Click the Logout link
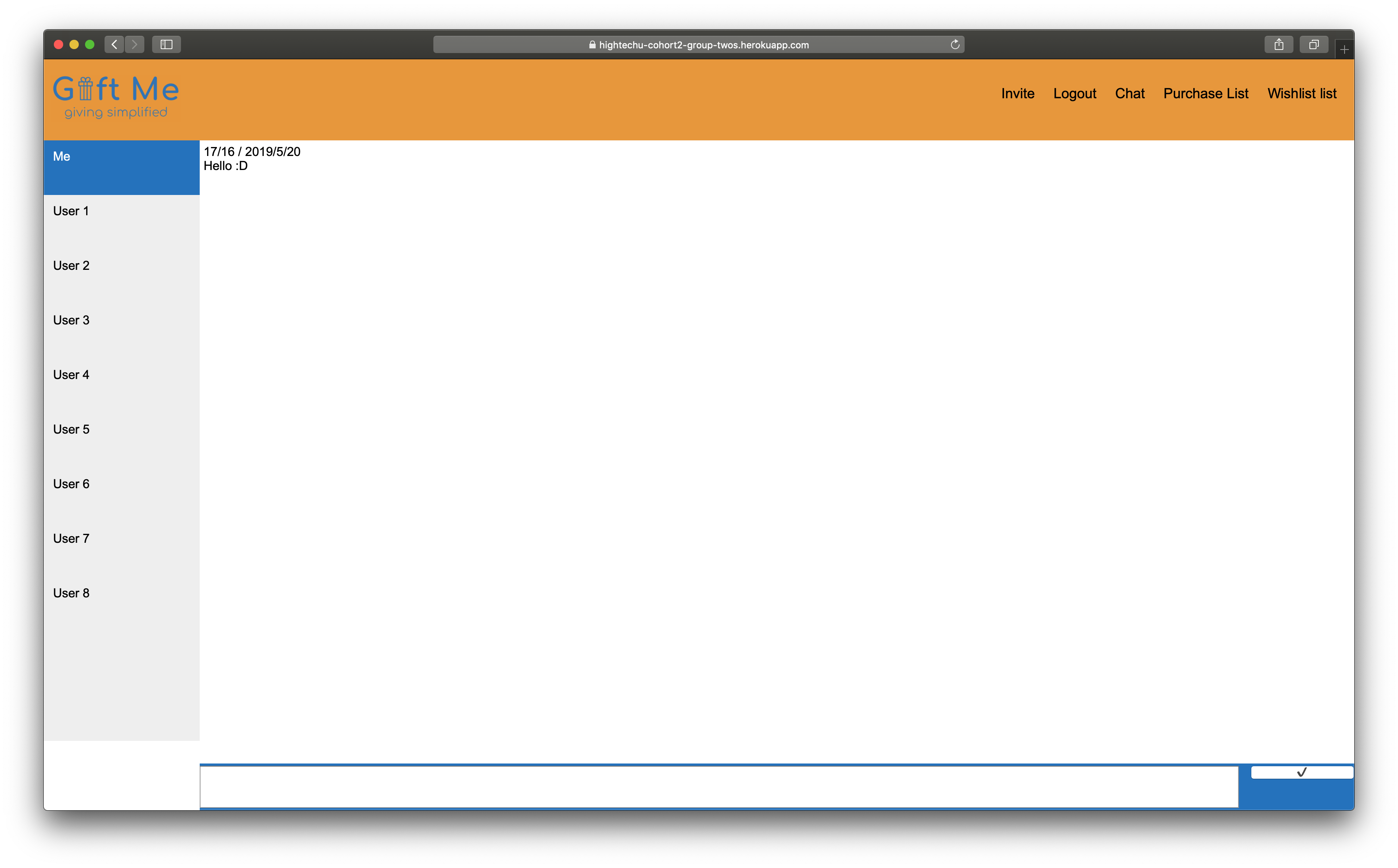 click(1074, 94)
